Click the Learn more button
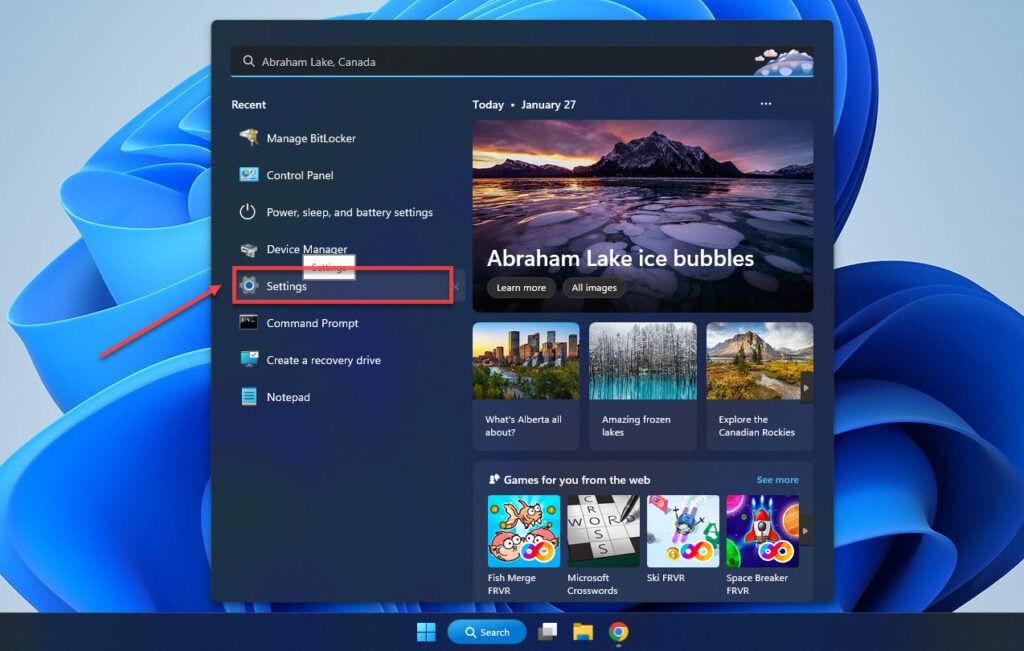Screen dimensions: 1024x651 tap(520, 287)
